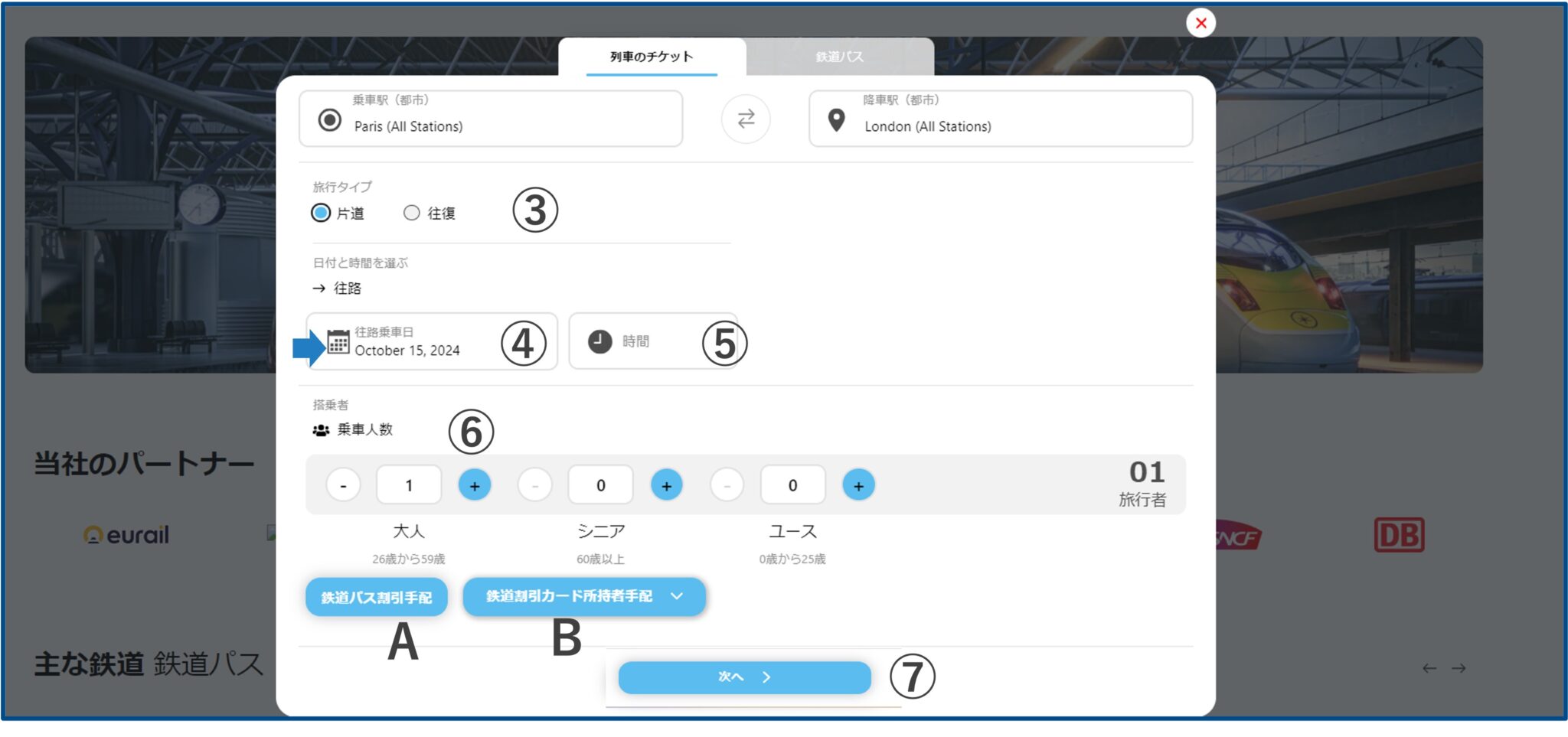Click the plus button for 大人 count

[474, 485]
